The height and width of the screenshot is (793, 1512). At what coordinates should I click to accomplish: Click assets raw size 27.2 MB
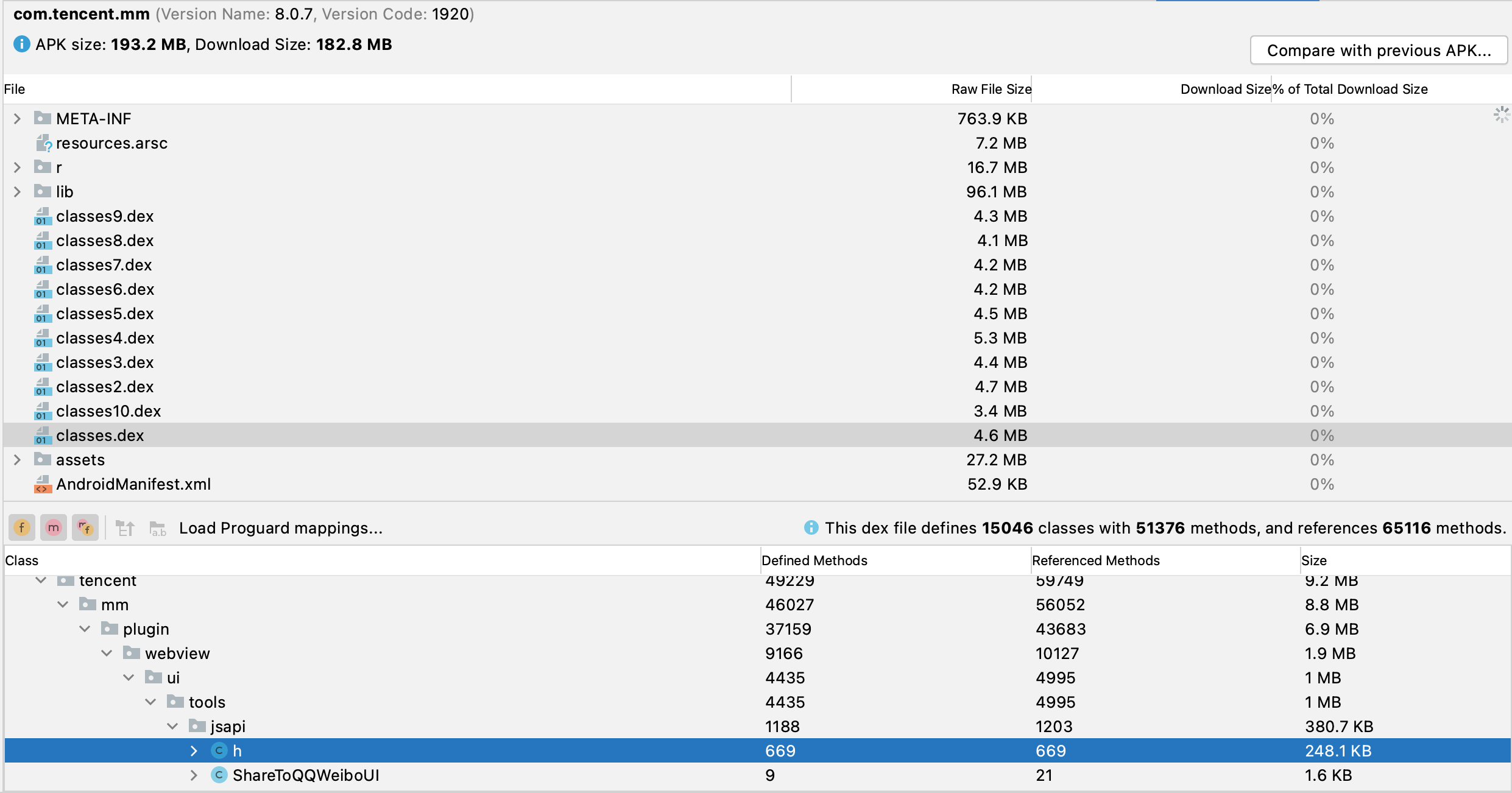coord(997,460)
